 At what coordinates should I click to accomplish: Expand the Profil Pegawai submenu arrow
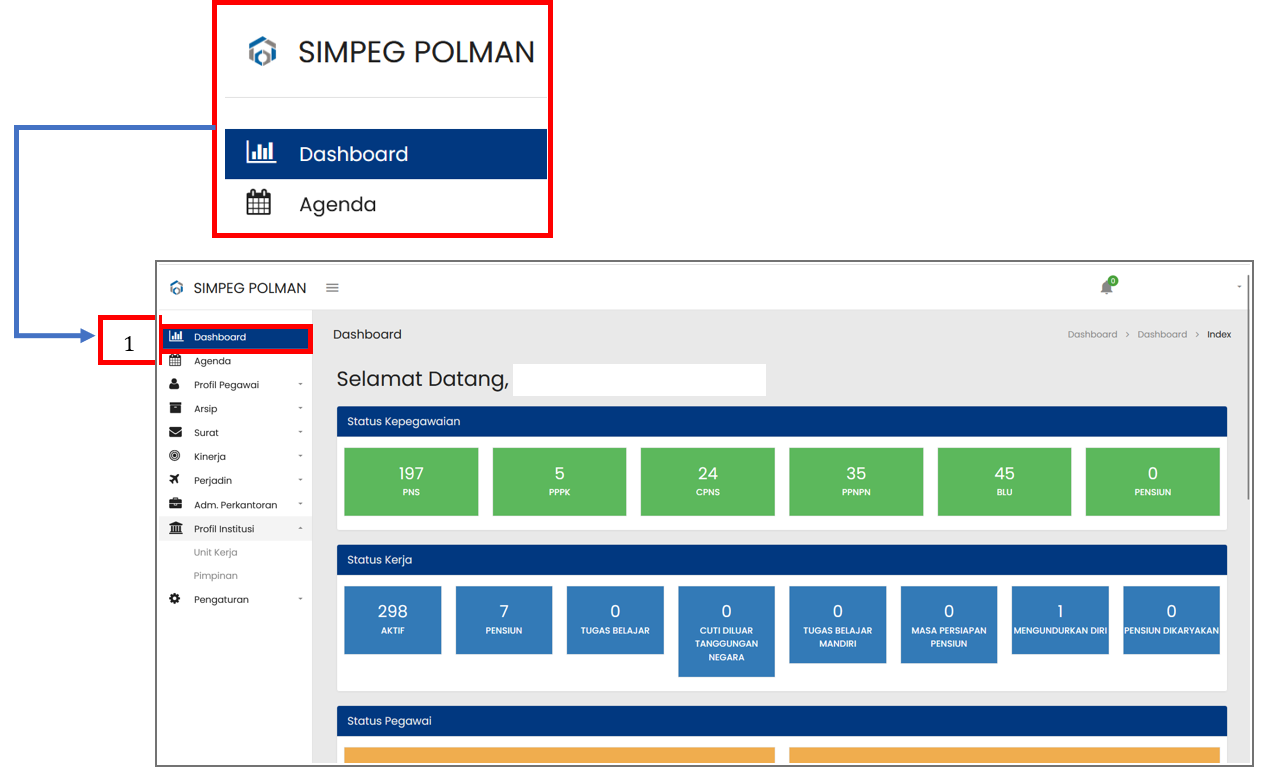tap(300, 385)
